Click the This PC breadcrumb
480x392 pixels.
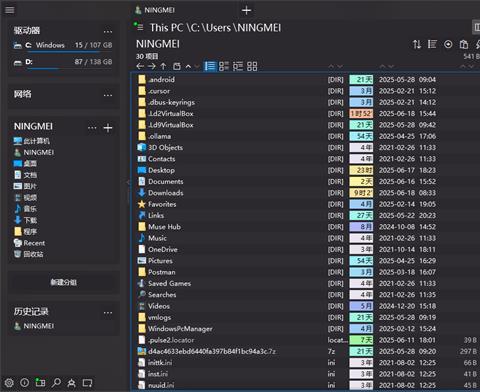(166, 28)
